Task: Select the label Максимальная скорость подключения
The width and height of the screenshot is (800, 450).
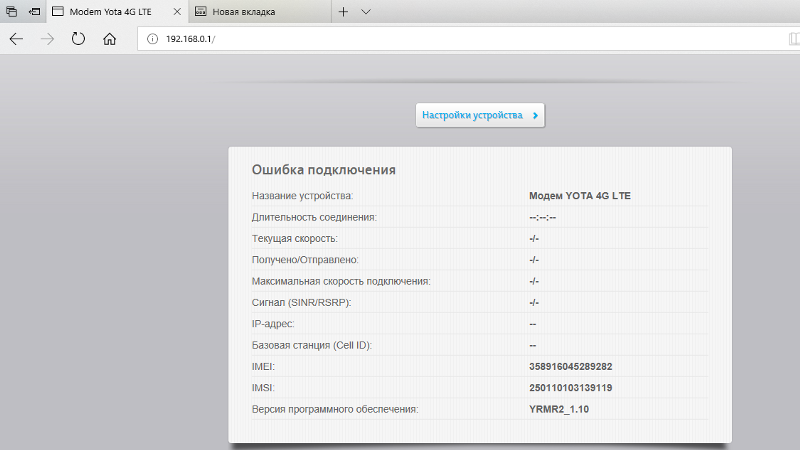Action: click(x=341, y=281)
